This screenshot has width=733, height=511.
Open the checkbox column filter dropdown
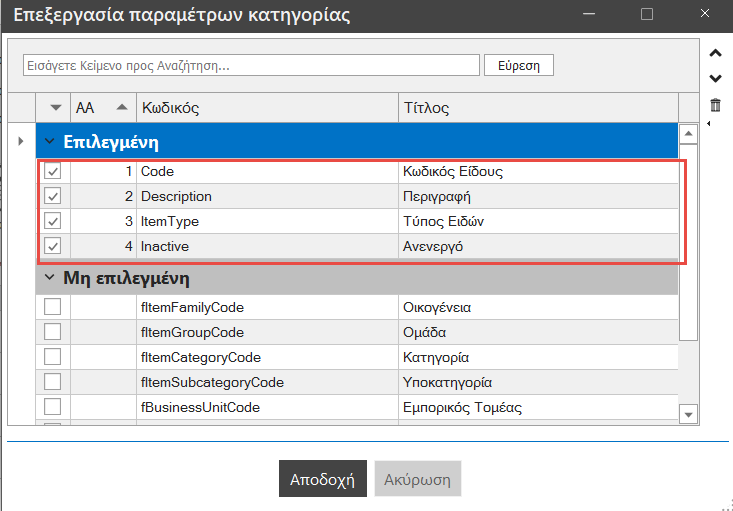coord(56,108)
